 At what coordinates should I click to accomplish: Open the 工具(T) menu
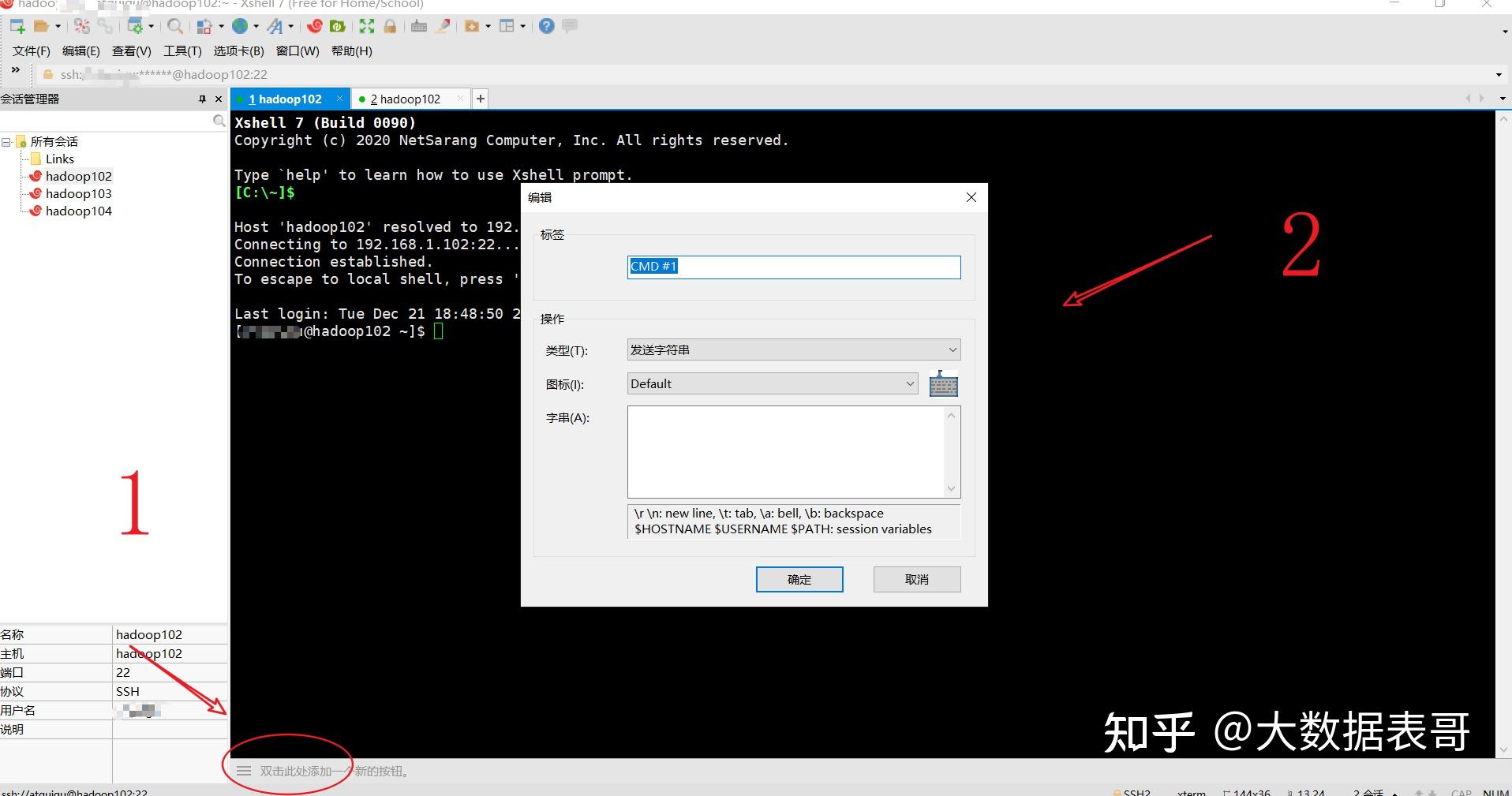click(x=182, y=51)
